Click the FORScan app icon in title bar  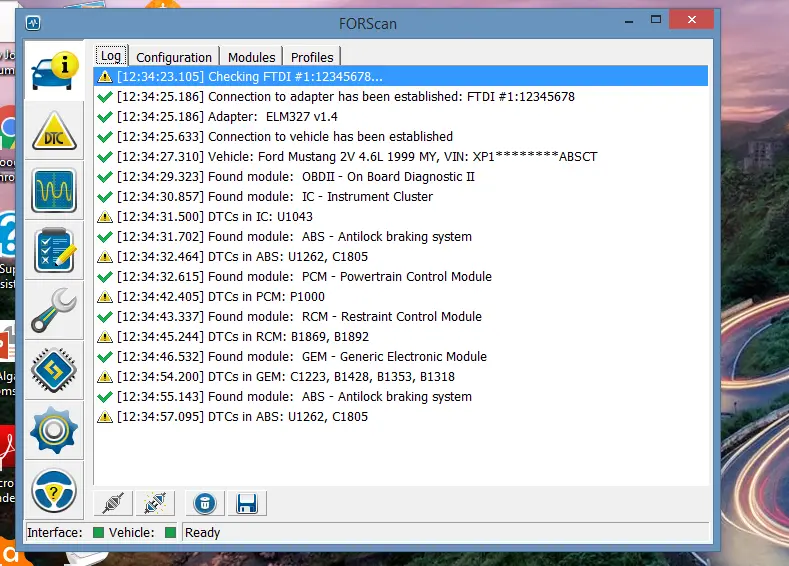tap(33, 23)
